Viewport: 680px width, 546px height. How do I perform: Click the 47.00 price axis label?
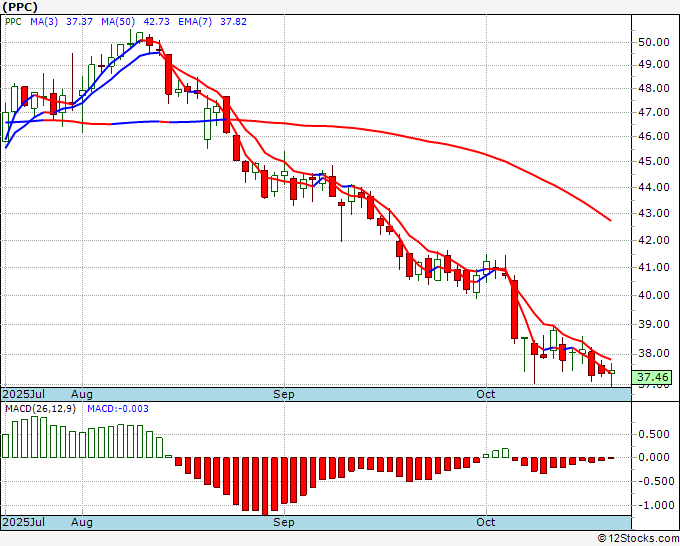click(x=654, y=112)
